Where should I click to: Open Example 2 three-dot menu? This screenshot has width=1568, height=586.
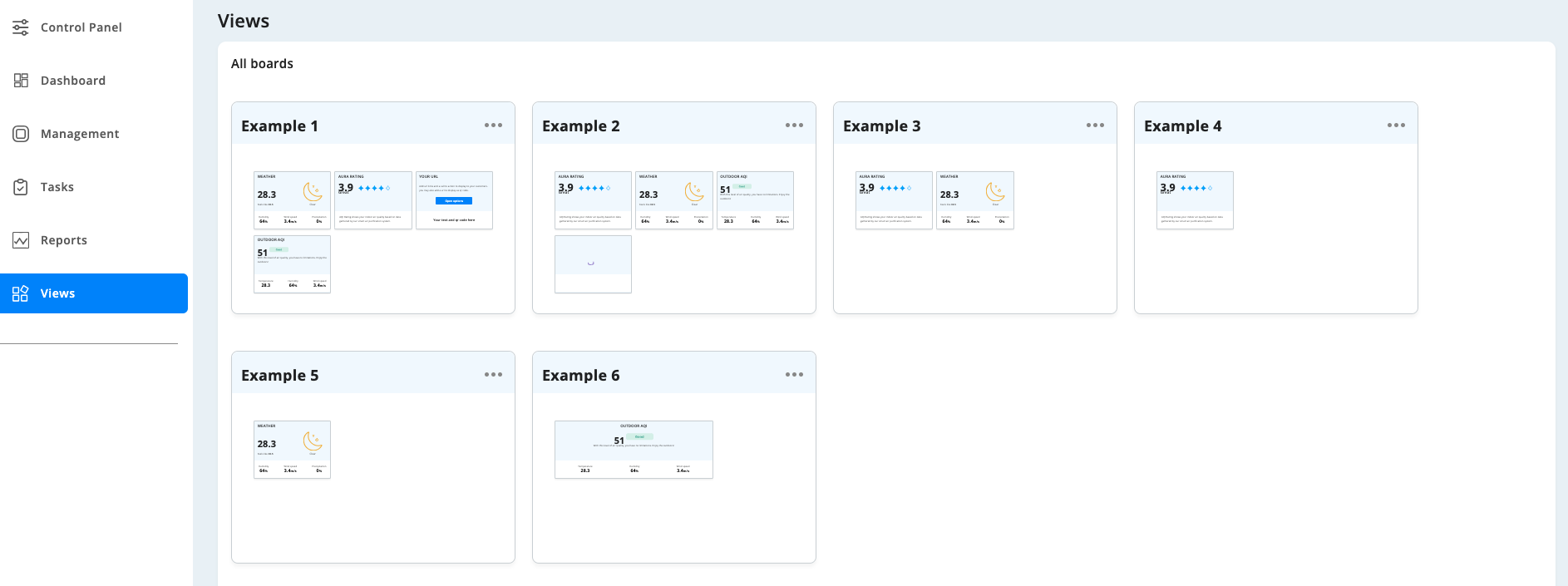pyautogui.click(x=794, y=126)
